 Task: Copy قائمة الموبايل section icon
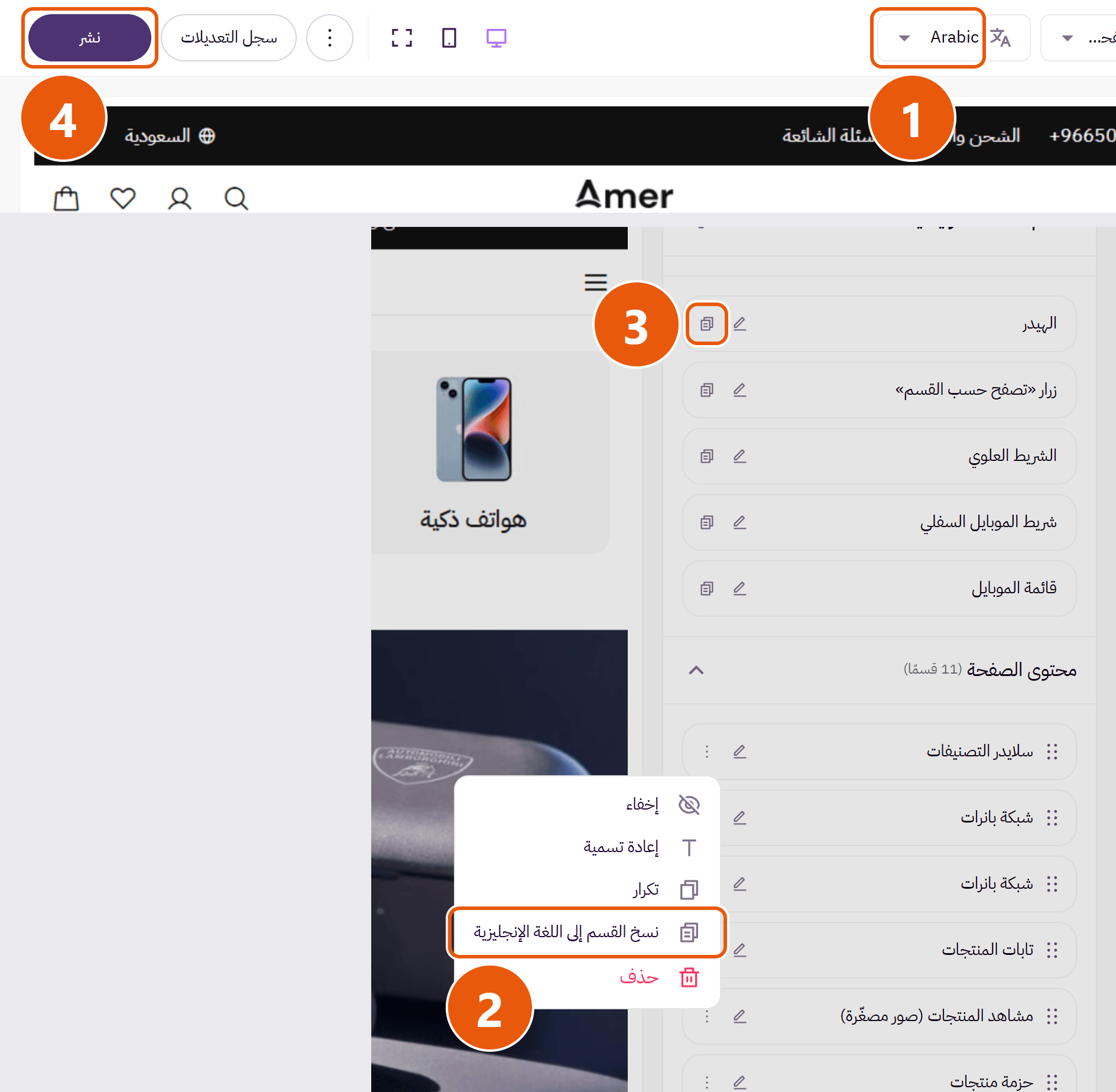click(x=707, y=589)
